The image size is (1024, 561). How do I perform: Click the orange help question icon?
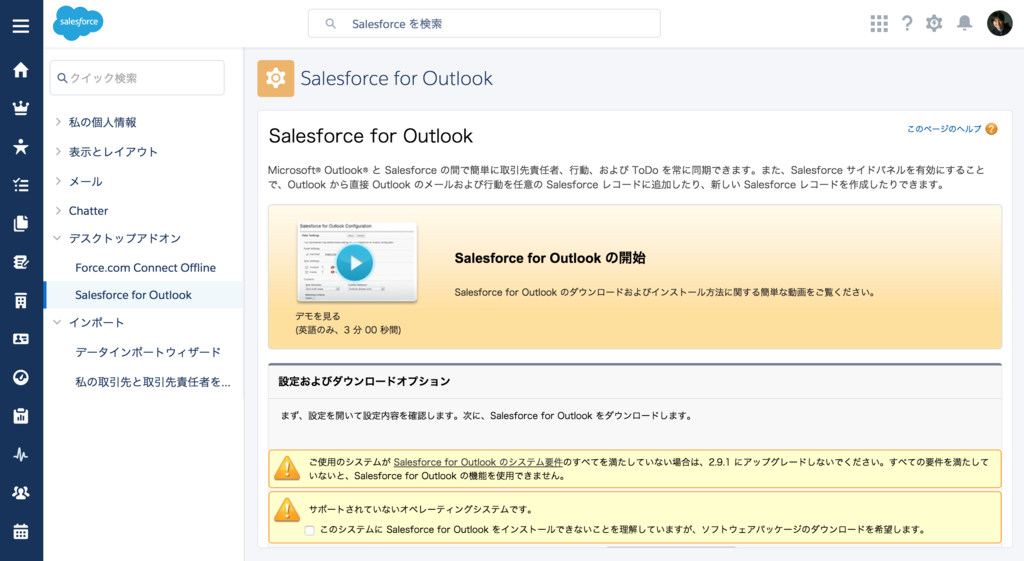[991, 129]
